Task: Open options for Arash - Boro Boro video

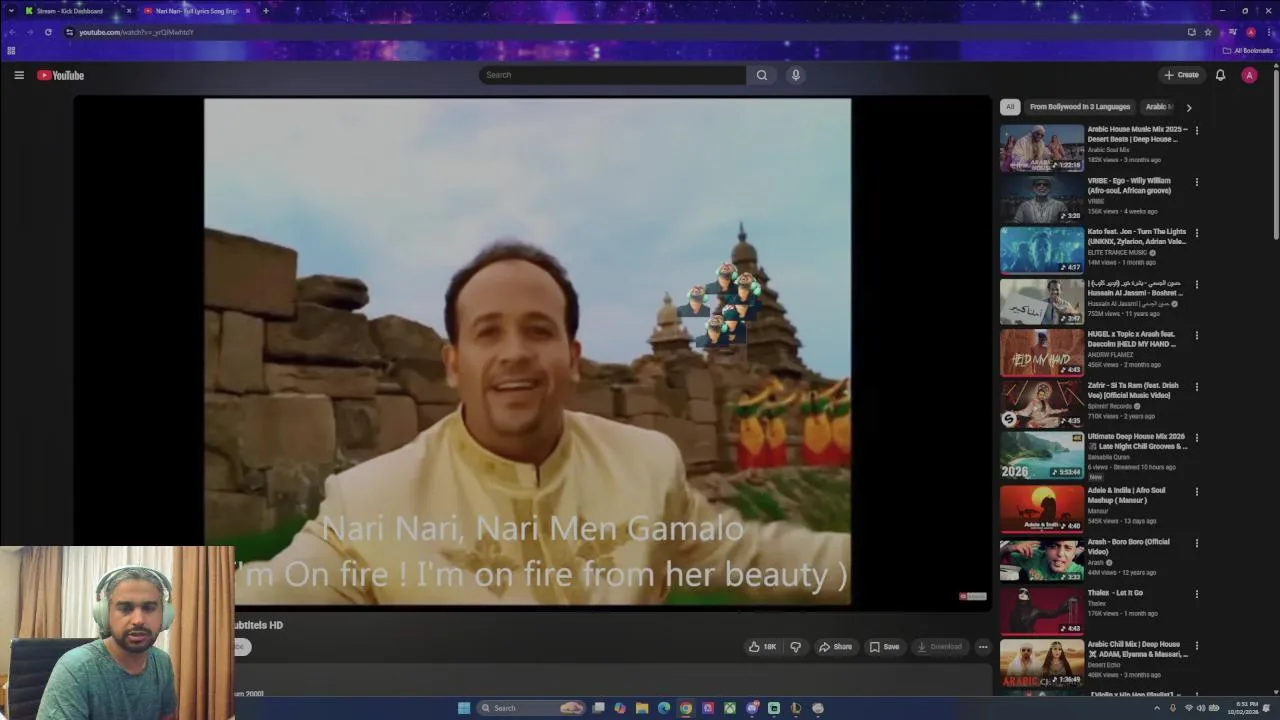Action: (1196, 543)
